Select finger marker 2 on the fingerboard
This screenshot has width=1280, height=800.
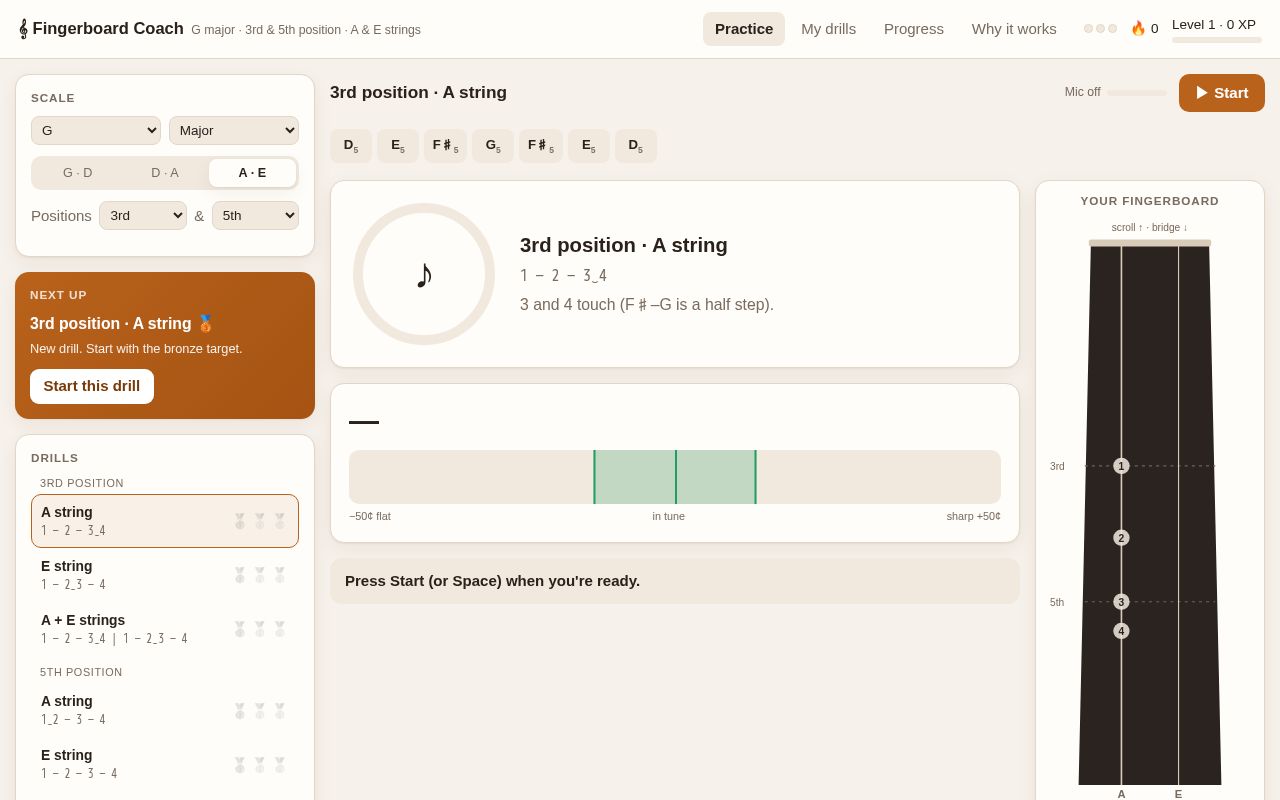(1121, 538)
